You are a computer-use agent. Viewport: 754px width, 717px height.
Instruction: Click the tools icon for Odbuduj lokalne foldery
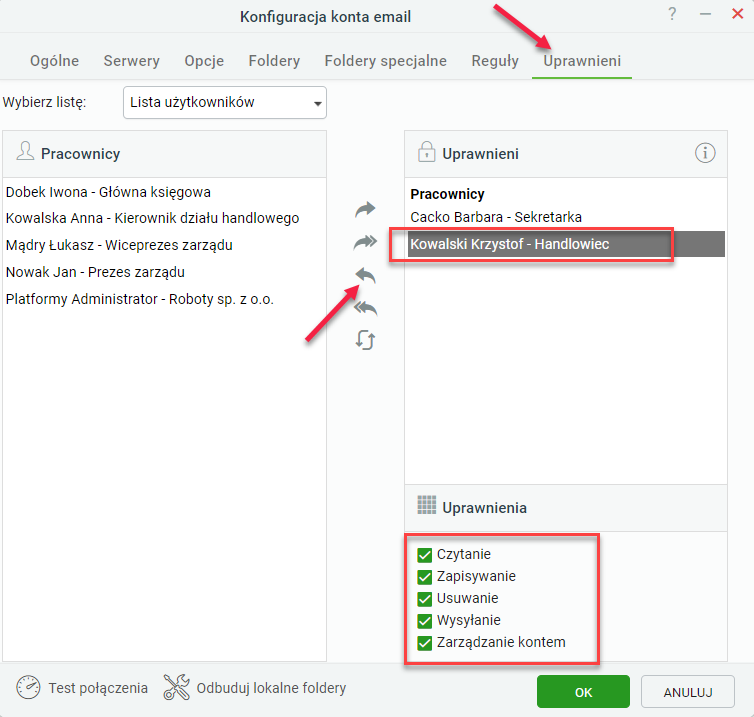(176, 687)
